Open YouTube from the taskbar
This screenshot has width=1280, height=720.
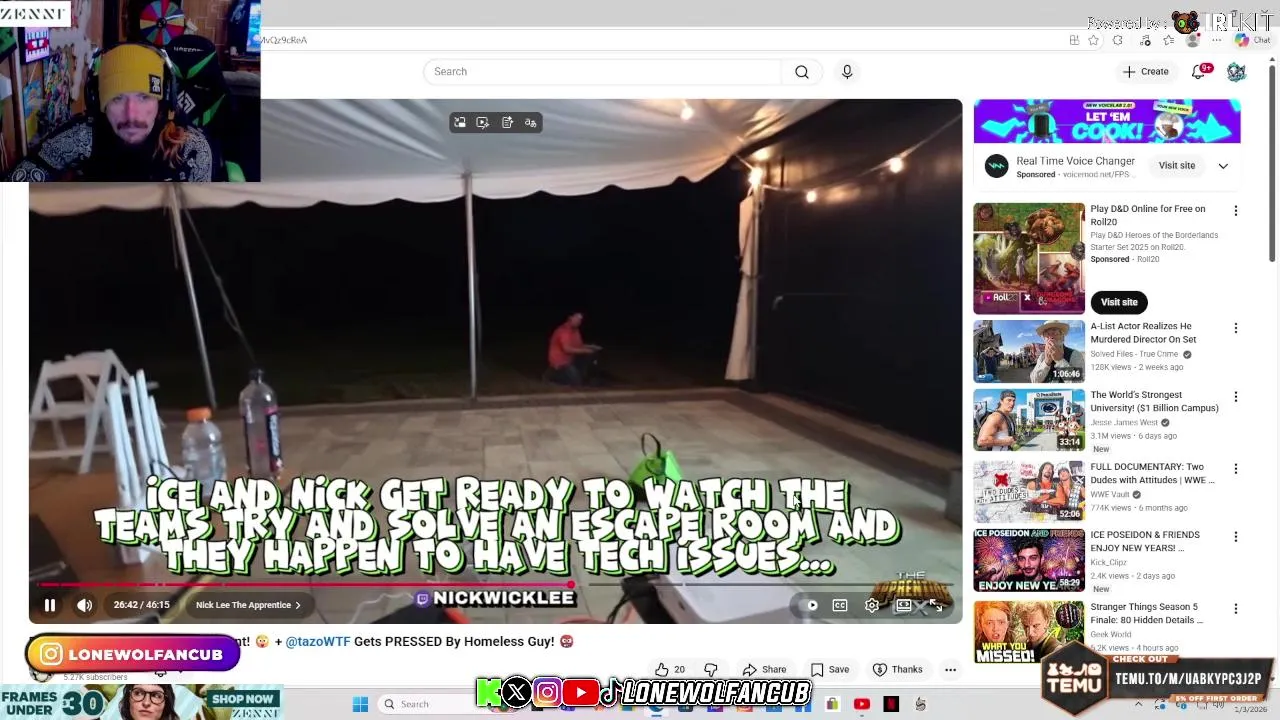coord(862,704)
